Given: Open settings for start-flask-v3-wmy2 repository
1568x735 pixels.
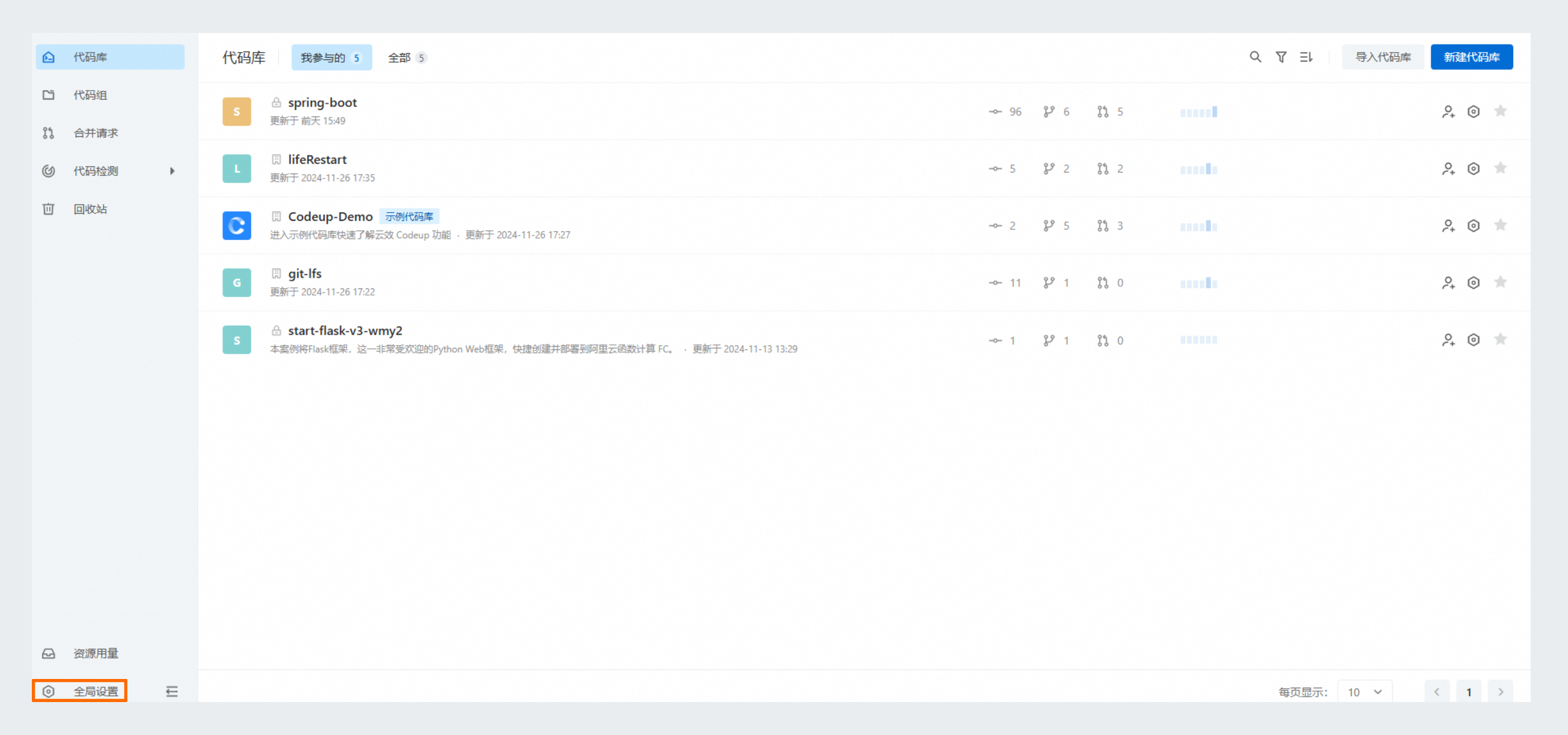Looking at the screenshot, I should point(1473,340).
